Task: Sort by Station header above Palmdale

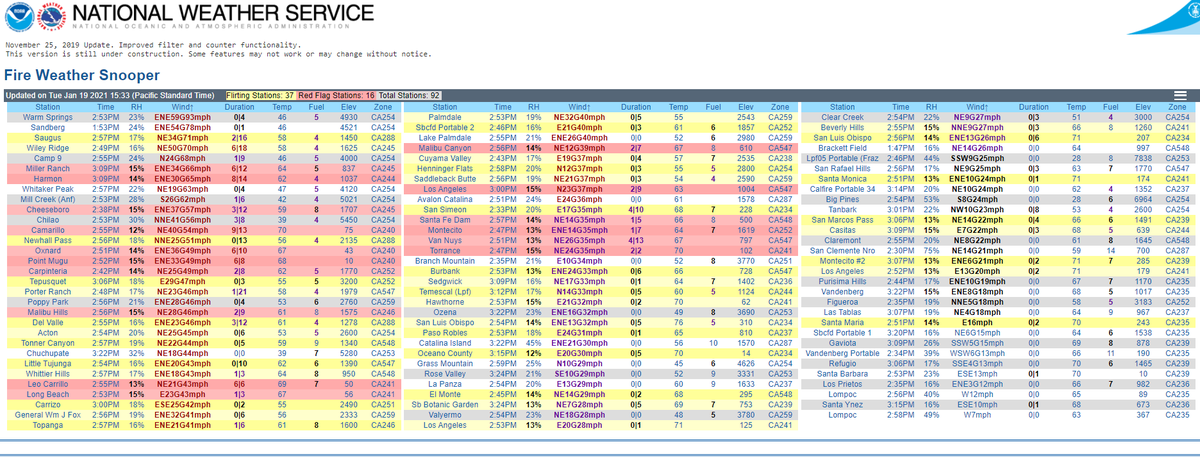Action: tap(446, 106)
